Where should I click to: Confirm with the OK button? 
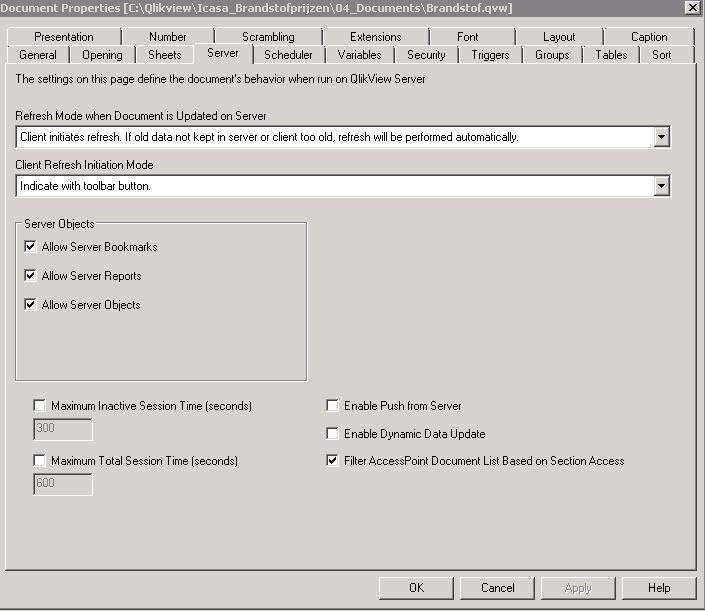[416, 588]
